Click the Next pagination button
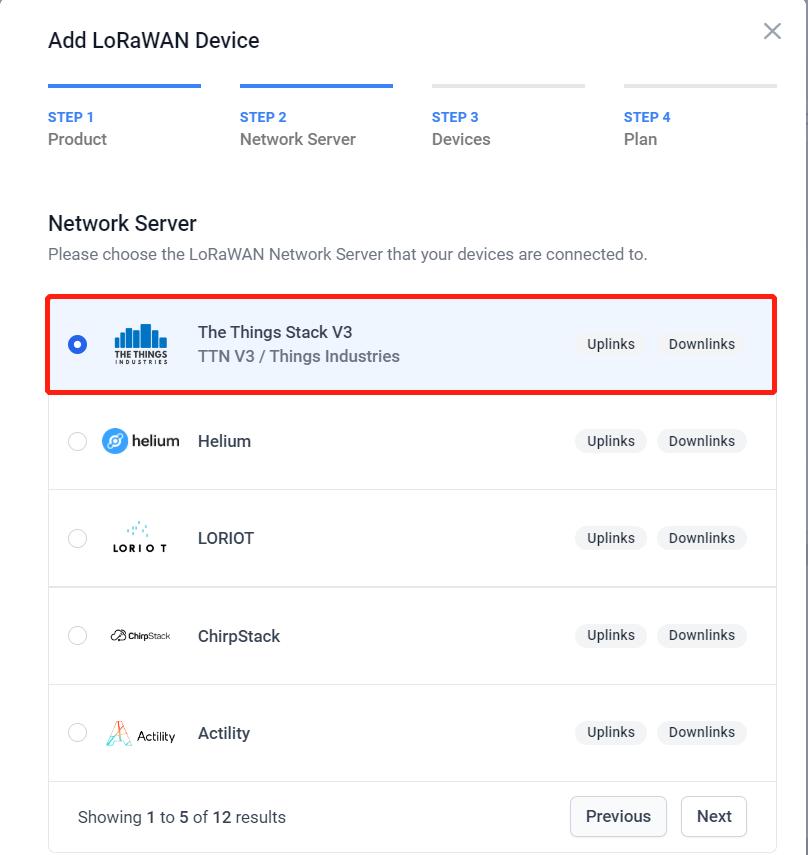The height and width of the screenshot is (855, 808). tap(713, 816)
